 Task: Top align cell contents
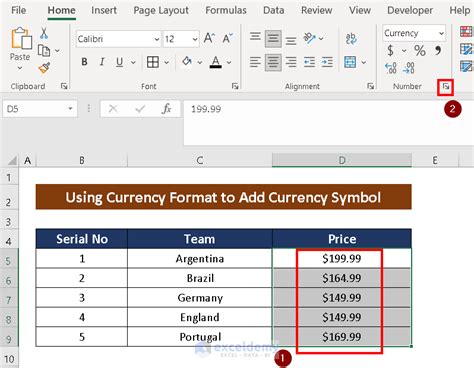(255, 38)
